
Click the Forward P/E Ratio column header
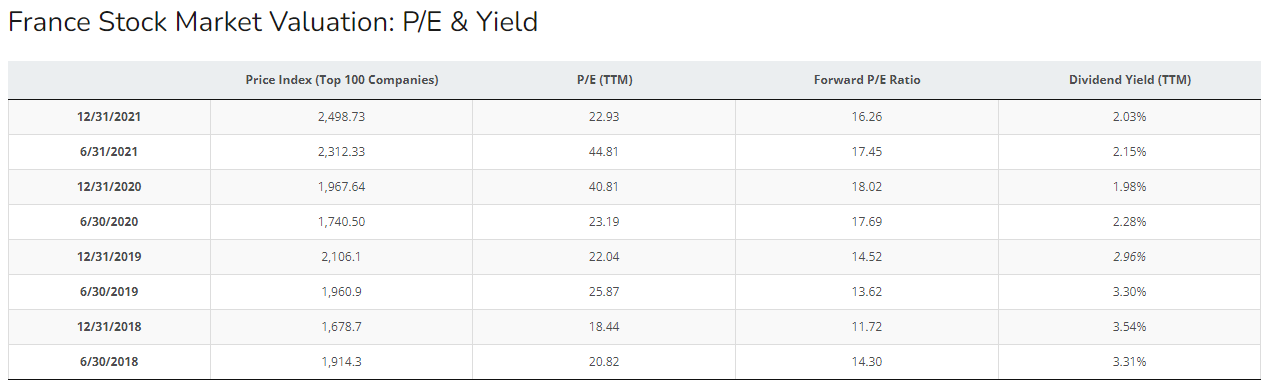(867, 80)
